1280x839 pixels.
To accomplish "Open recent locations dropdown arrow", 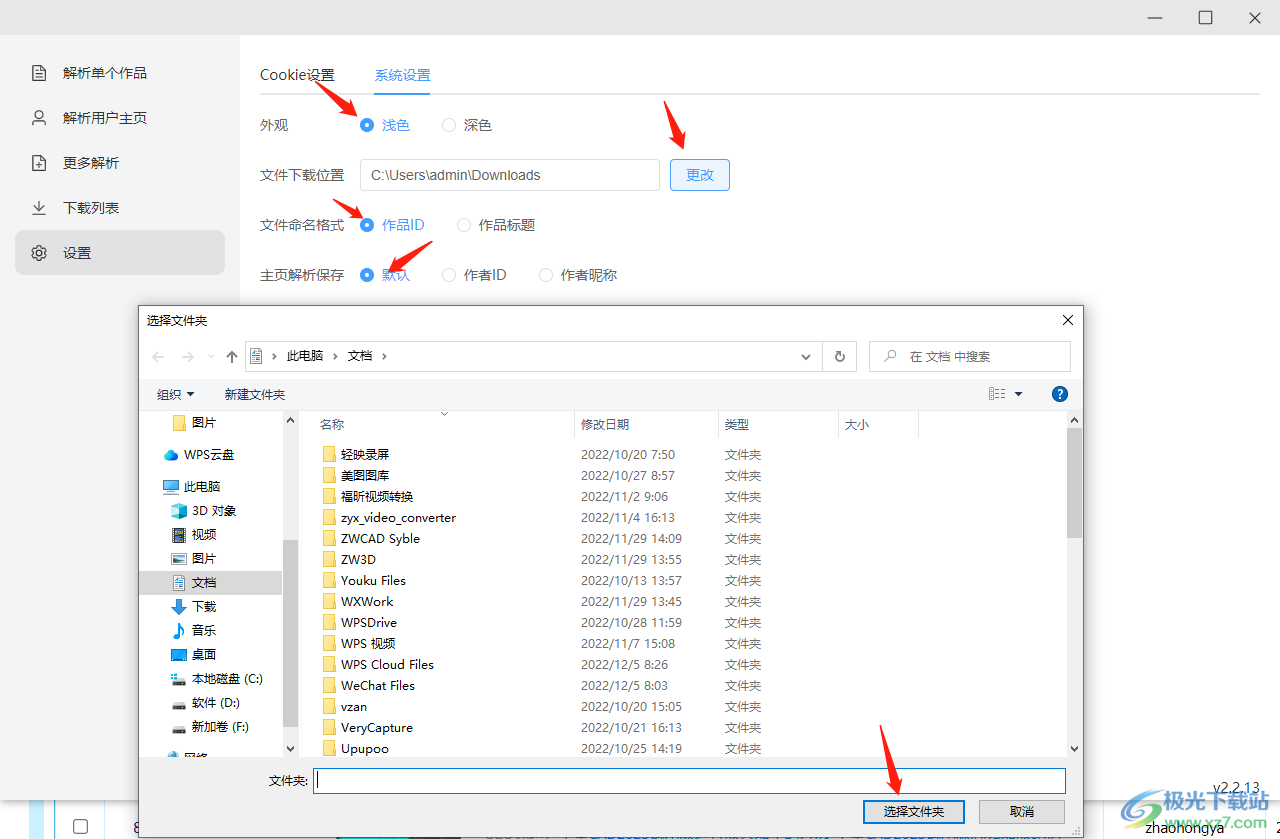I will tap(211, 356).
